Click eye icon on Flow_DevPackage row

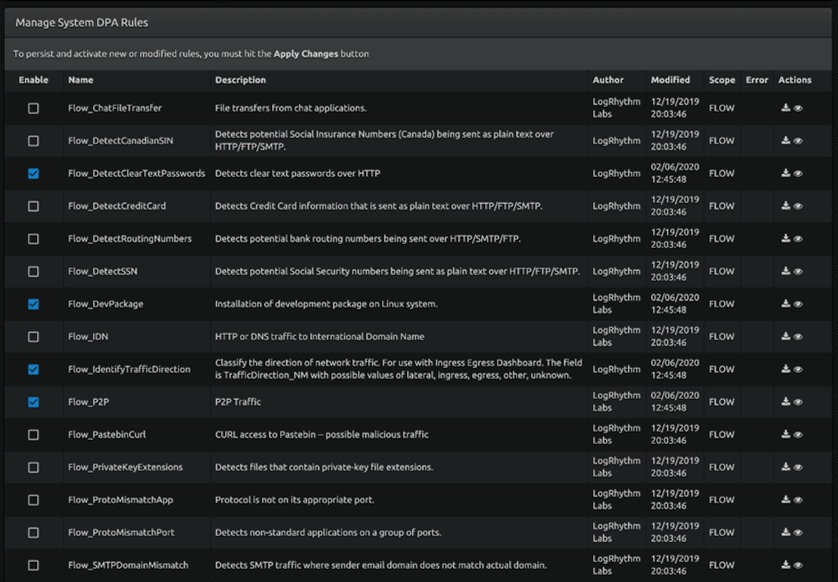click(x=798, y=304)
